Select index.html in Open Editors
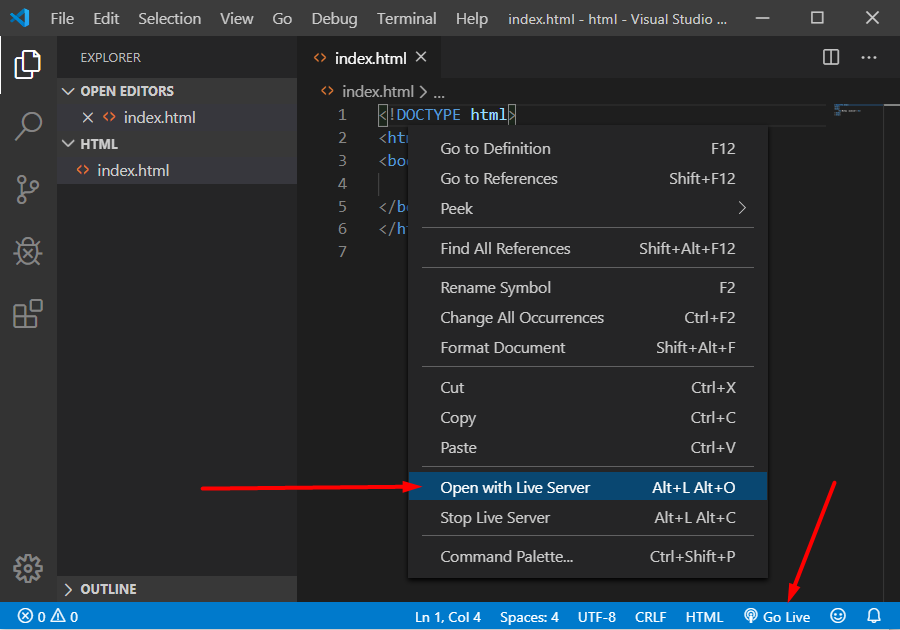The image size is (900, 630). 177,118
